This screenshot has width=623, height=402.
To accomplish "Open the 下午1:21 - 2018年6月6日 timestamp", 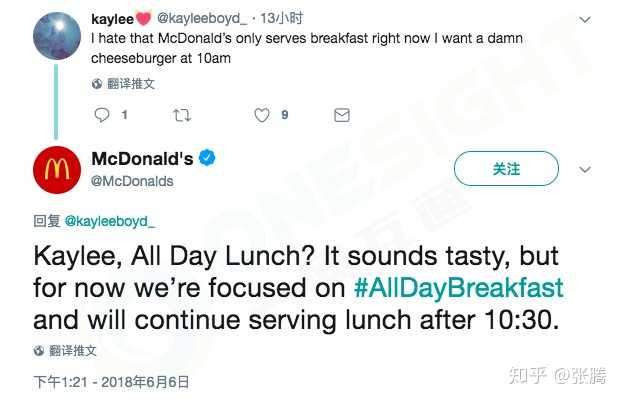I will tap(111, 381).
